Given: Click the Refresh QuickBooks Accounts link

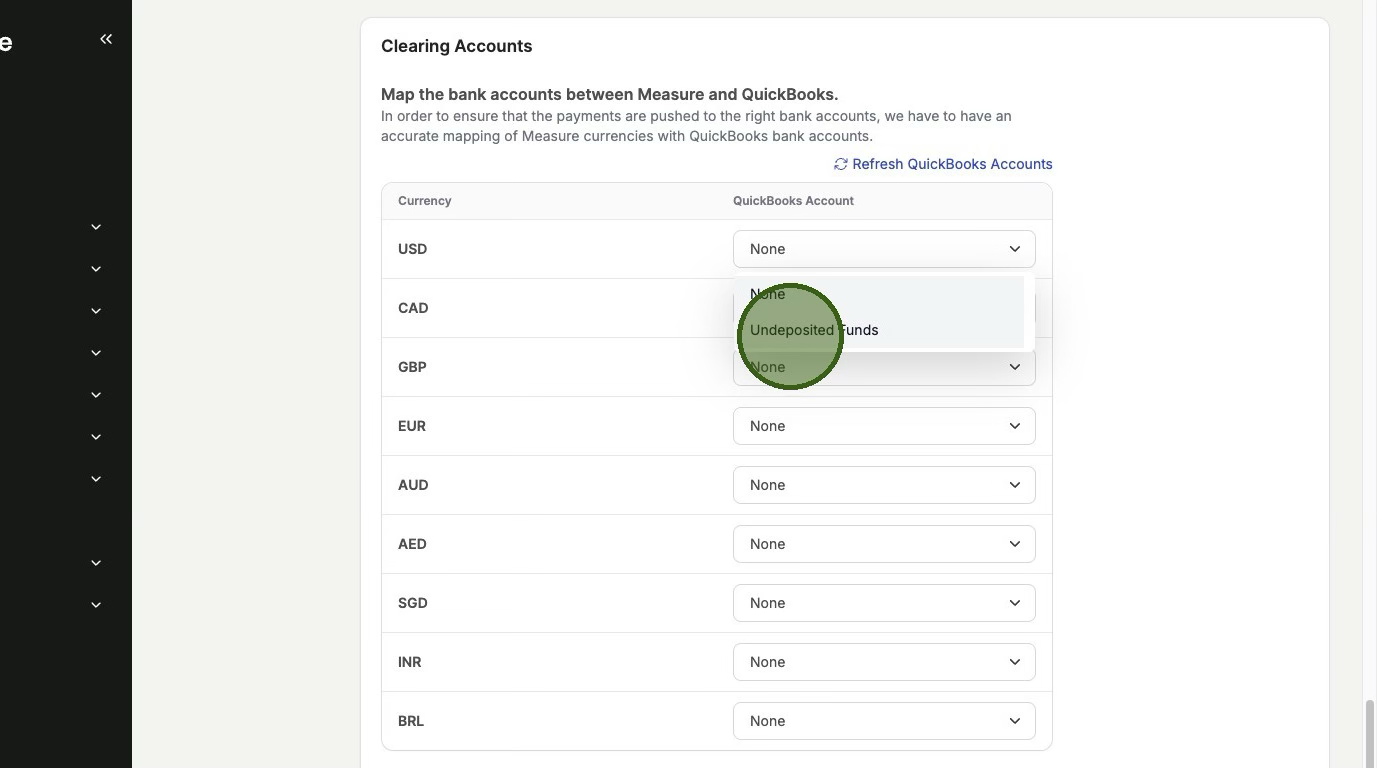Looking at the screenshot, I should pyautogui.click(x=951, y=164).
